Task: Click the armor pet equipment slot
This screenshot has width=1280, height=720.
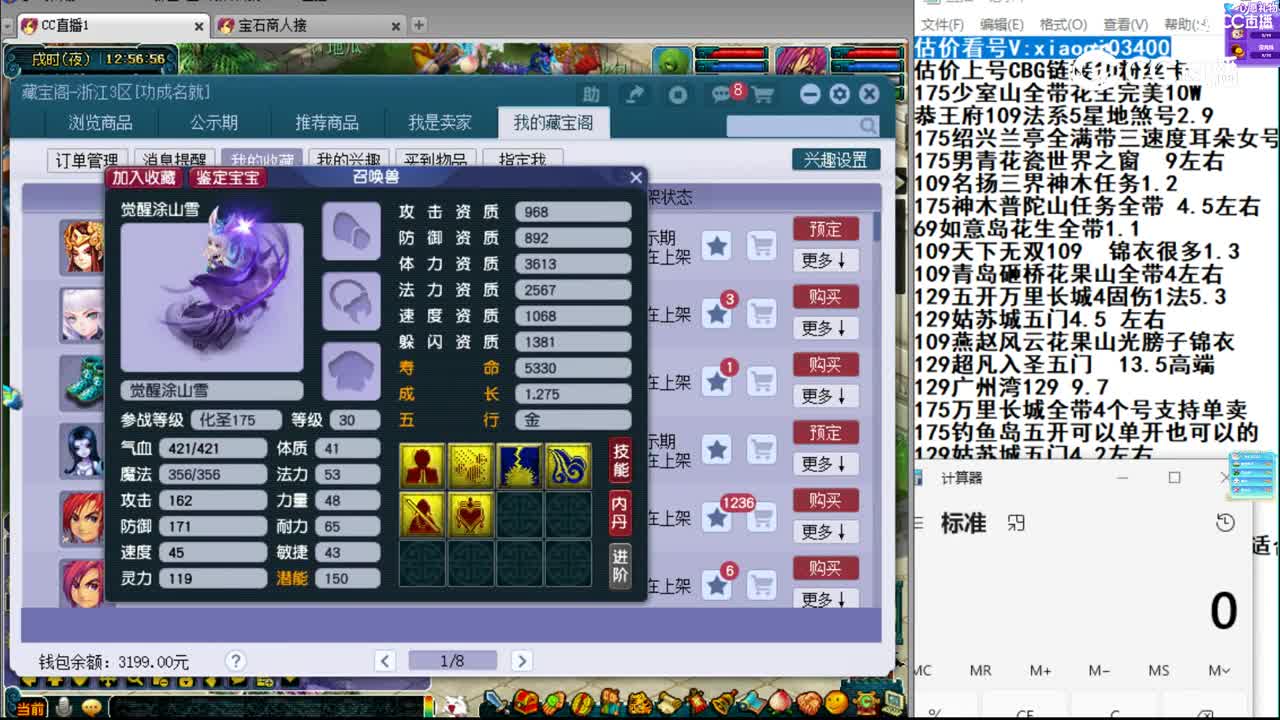Action: click(351, 369)
